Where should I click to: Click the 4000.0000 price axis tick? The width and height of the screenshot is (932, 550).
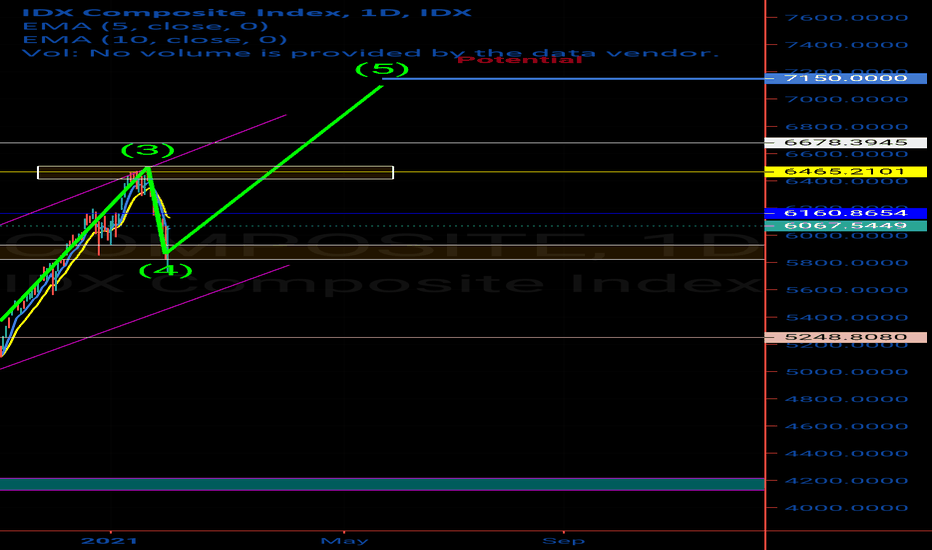point(846,508)
